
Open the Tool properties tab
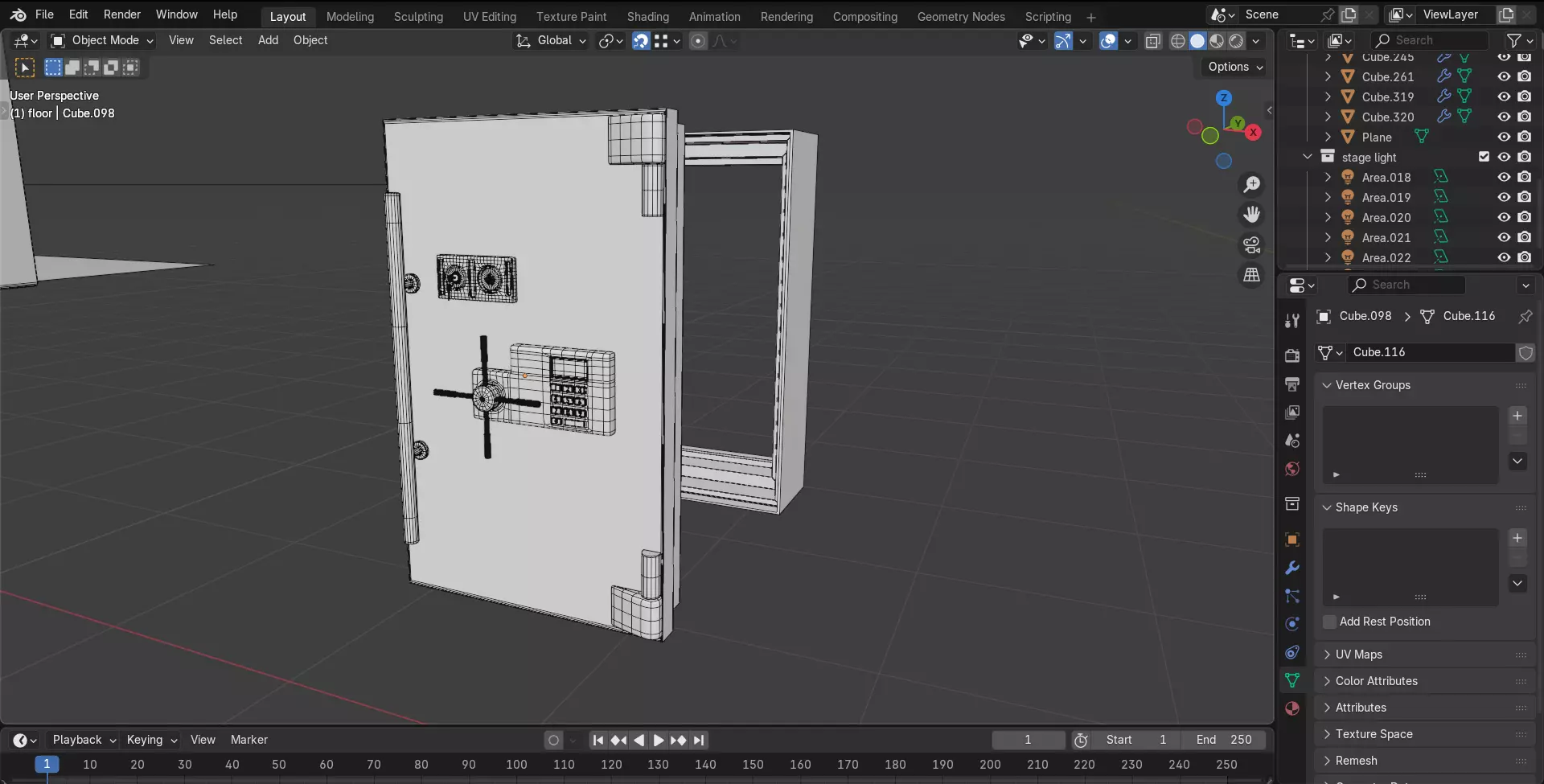[1292, 321]
